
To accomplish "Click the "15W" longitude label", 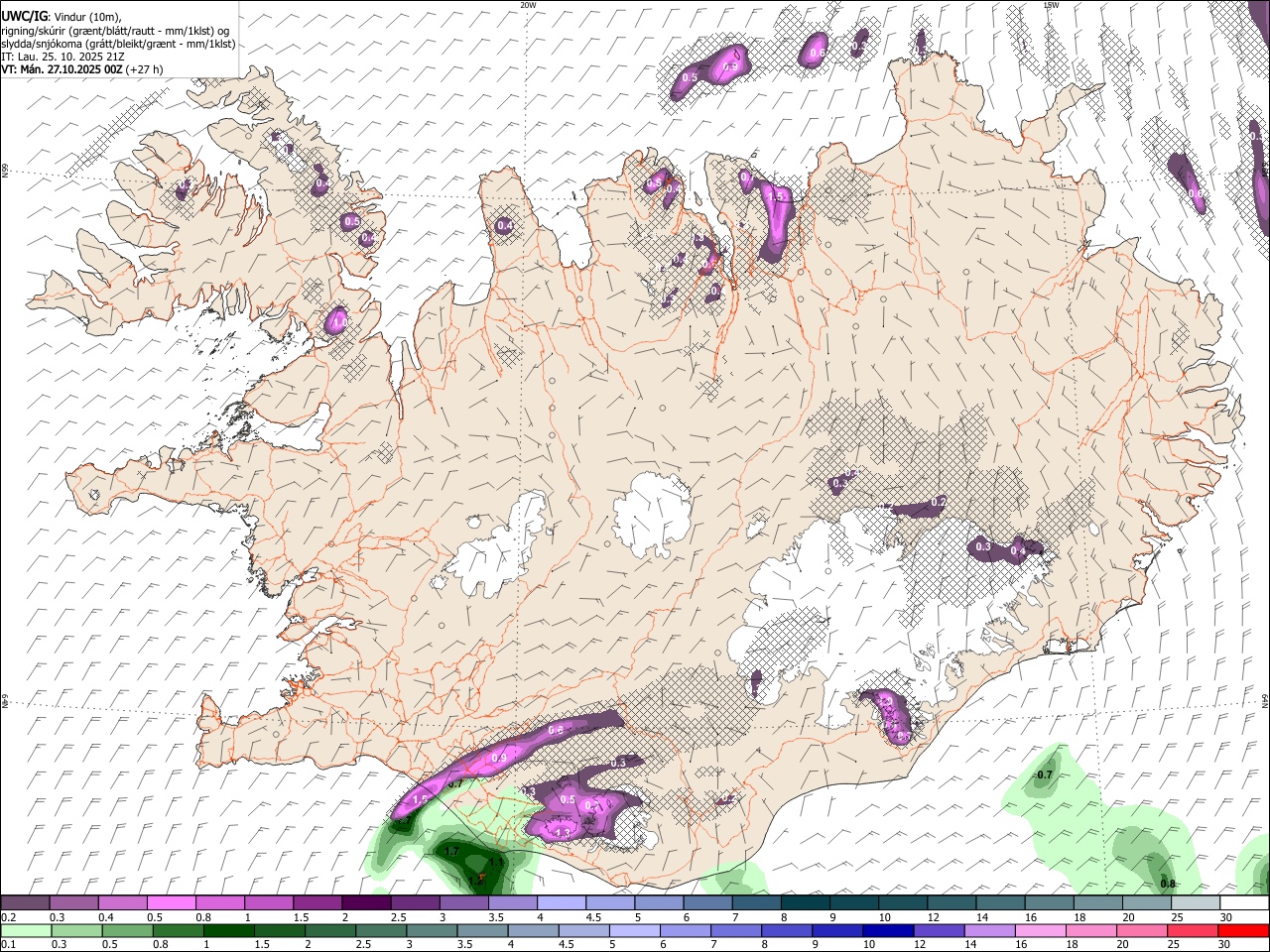I will (x=1051, y=5).
